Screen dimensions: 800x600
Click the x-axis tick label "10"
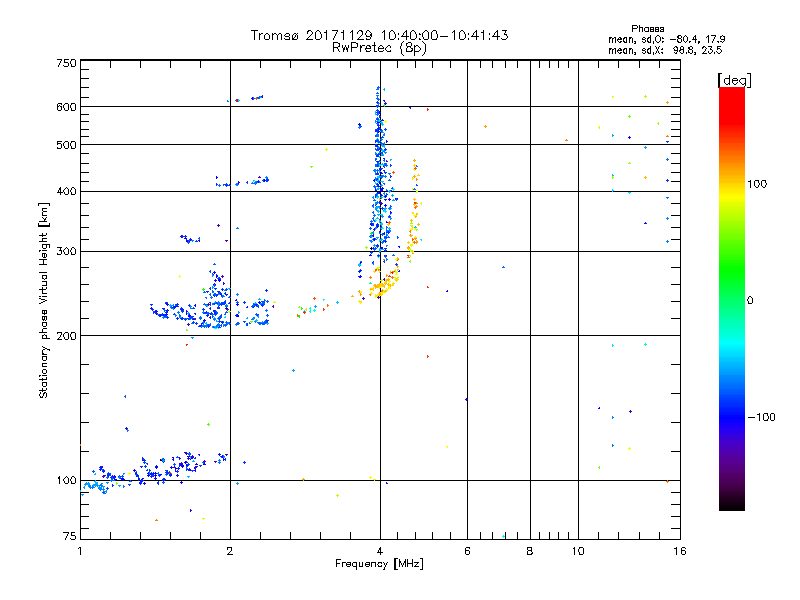point(578,551)
